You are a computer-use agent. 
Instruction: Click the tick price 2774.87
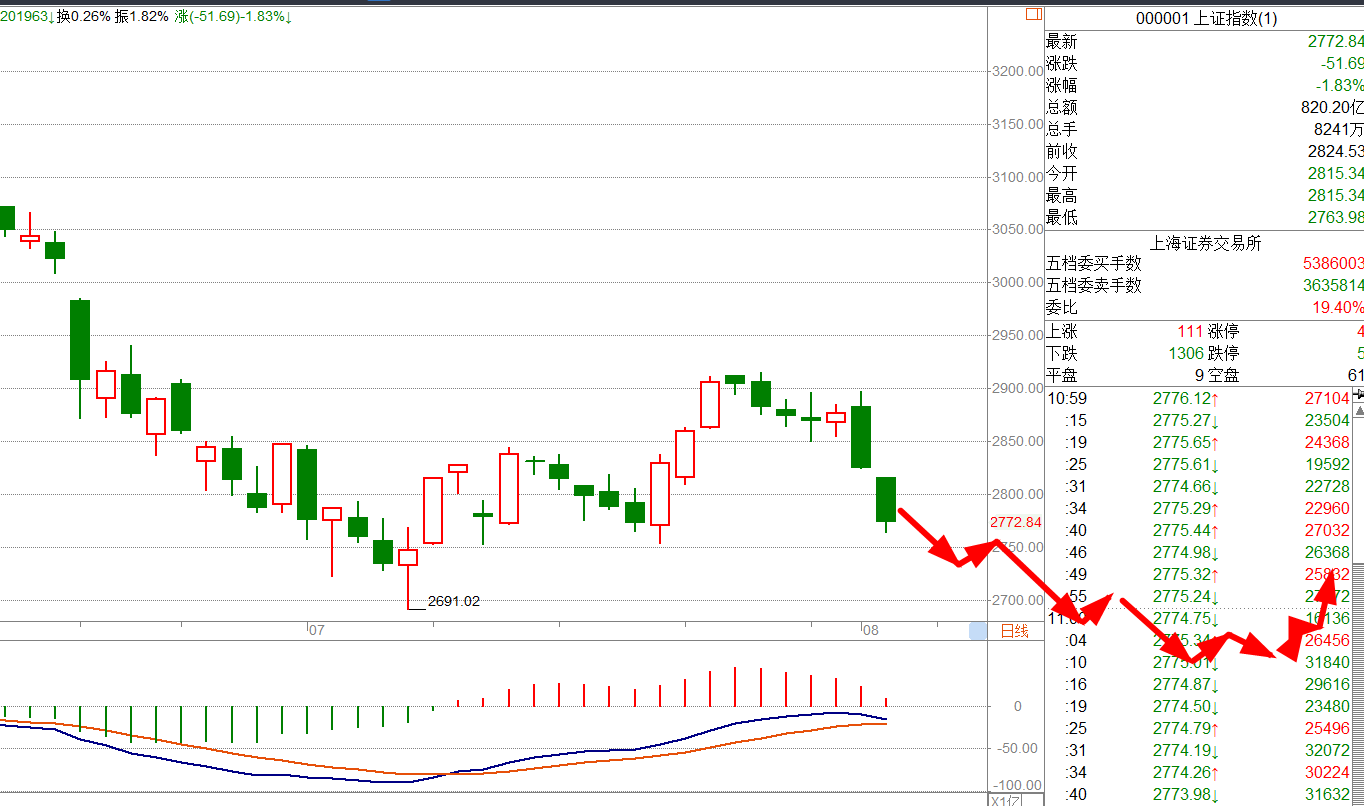[x=1182, y=684]
